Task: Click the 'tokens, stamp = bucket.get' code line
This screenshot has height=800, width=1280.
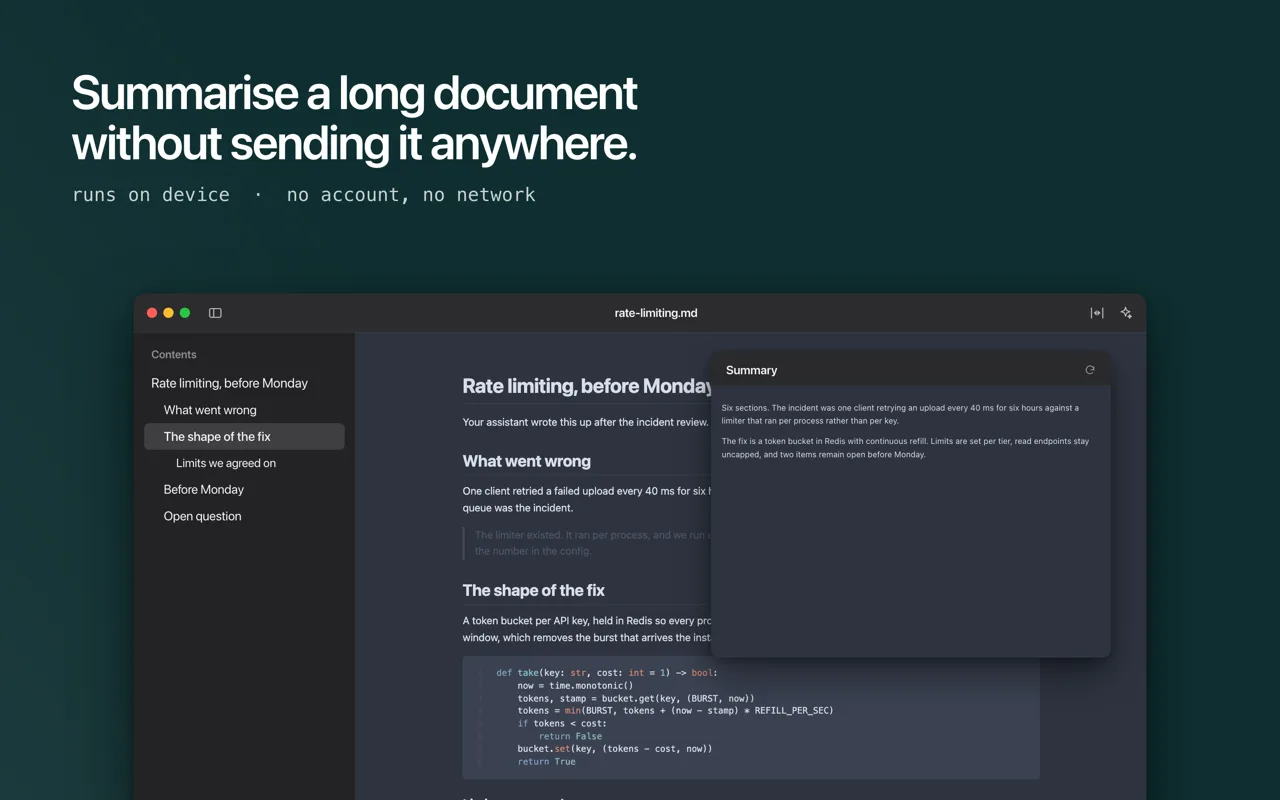Action: tap(635, 699)
